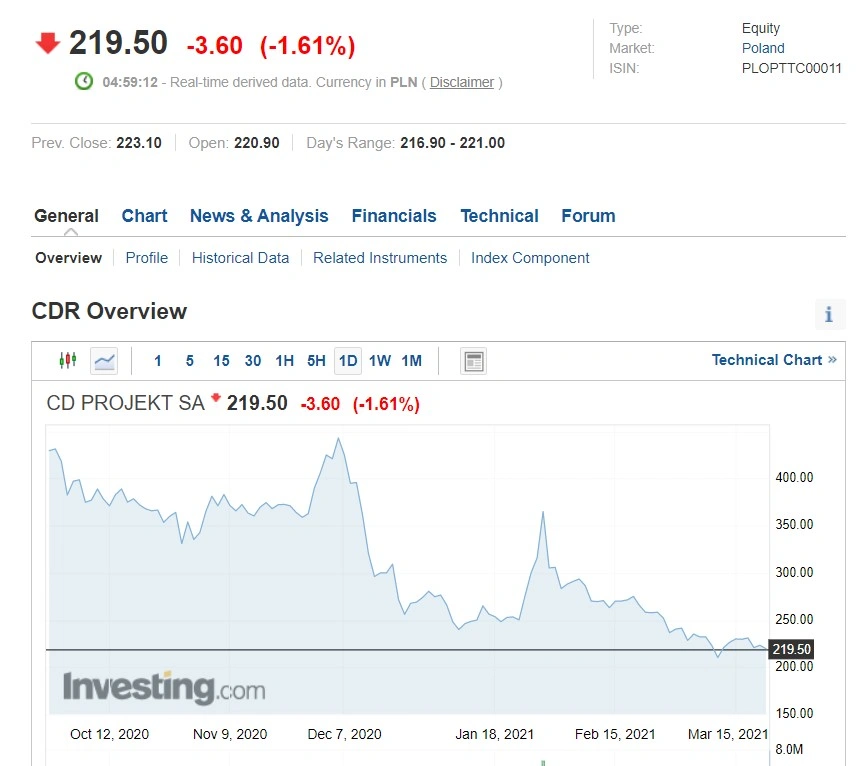Click the Poland market link
Image resolution: width=857 pixels, height=766 pixels.
(763, 48)
